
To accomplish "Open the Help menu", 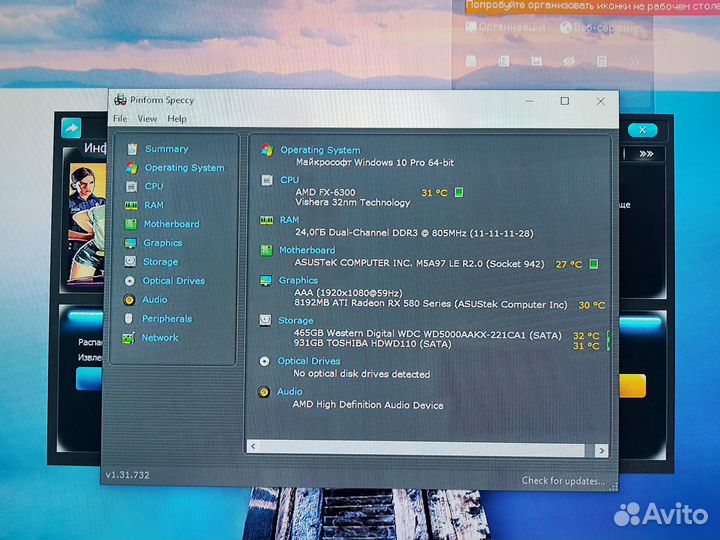I will point(177,119).
